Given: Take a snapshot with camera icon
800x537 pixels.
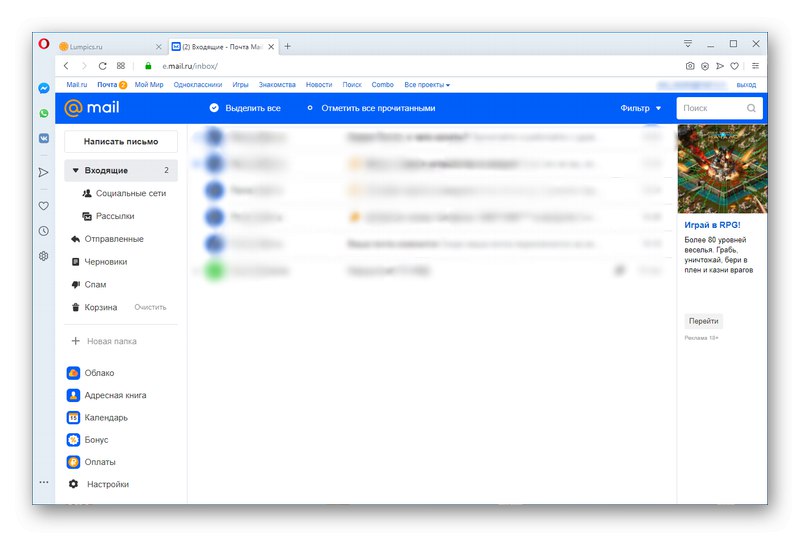Looking at the screenshot, I should pos(690,66).
